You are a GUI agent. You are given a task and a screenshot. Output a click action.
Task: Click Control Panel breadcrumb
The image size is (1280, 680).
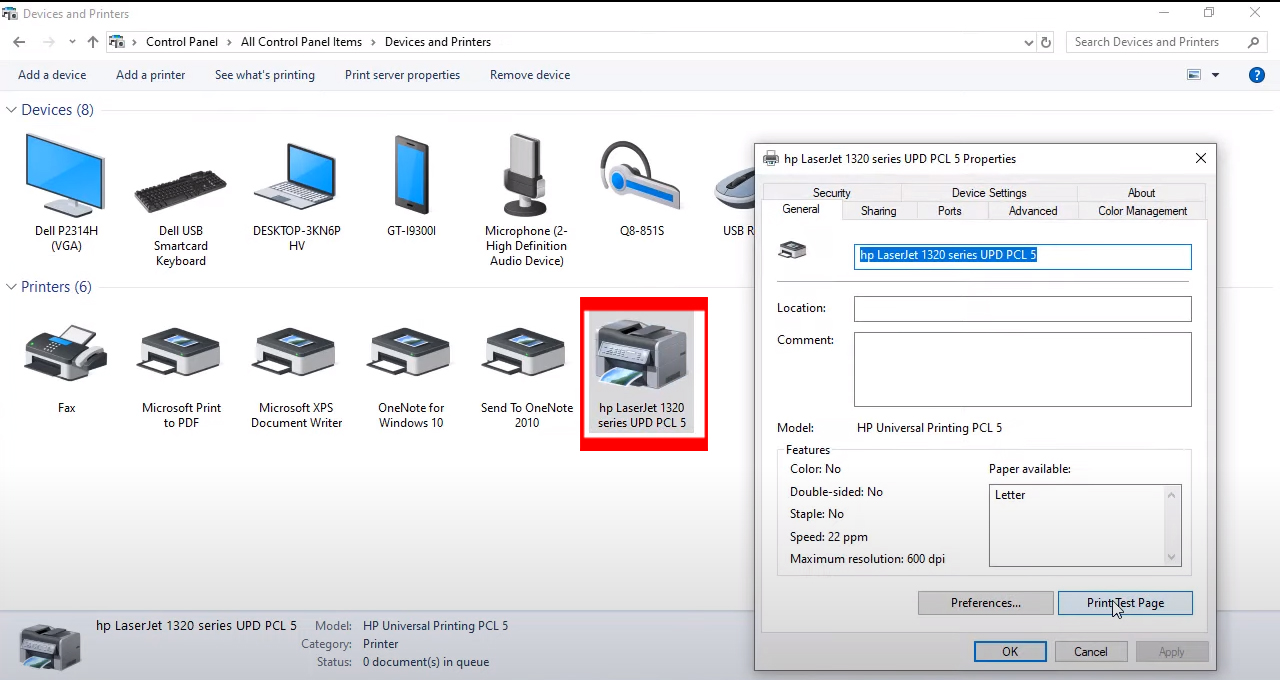[x=182, y=42]
